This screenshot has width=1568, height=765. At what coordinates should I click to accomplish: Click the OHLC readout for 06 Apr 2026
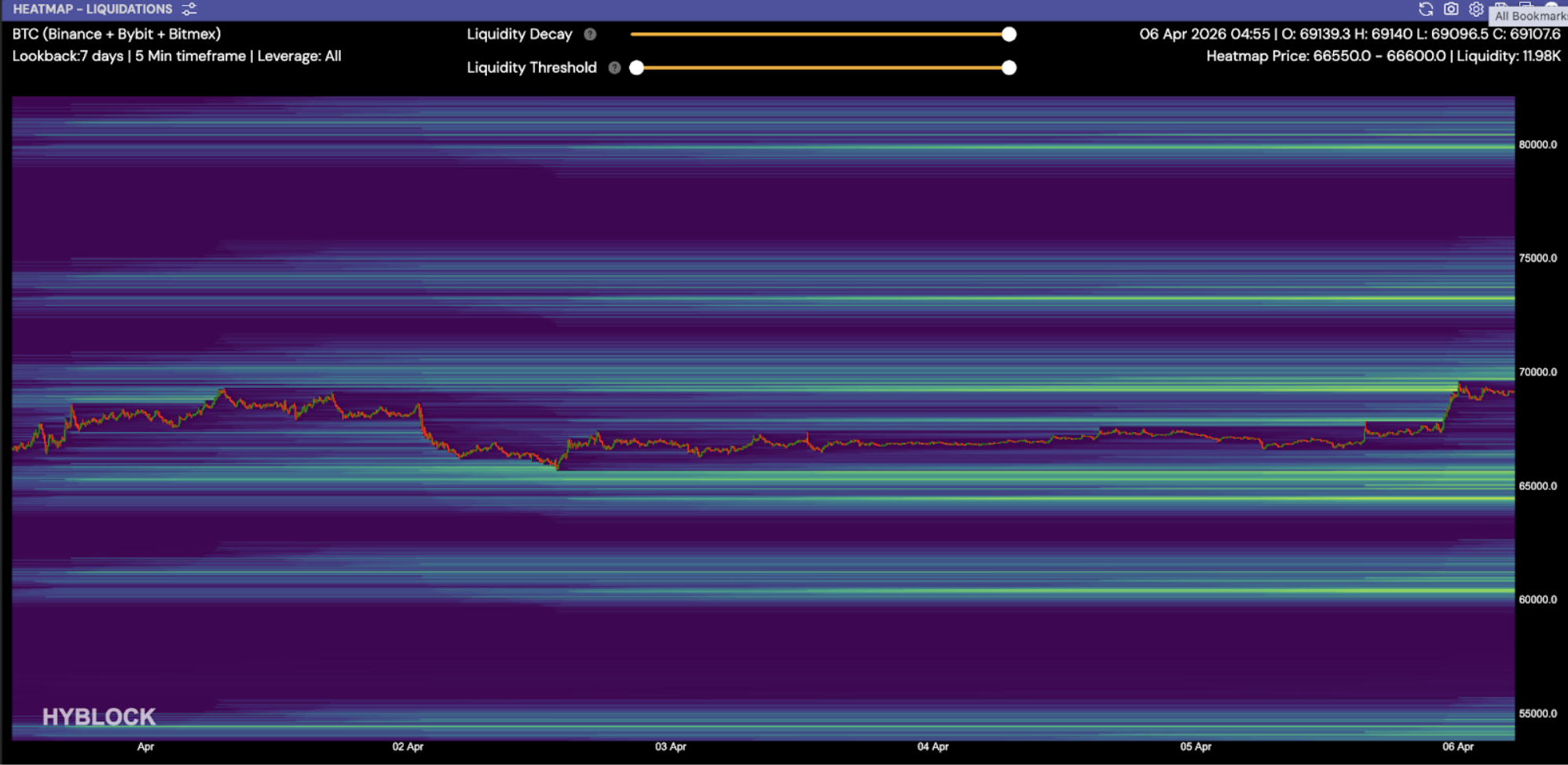click(1350, 35)
